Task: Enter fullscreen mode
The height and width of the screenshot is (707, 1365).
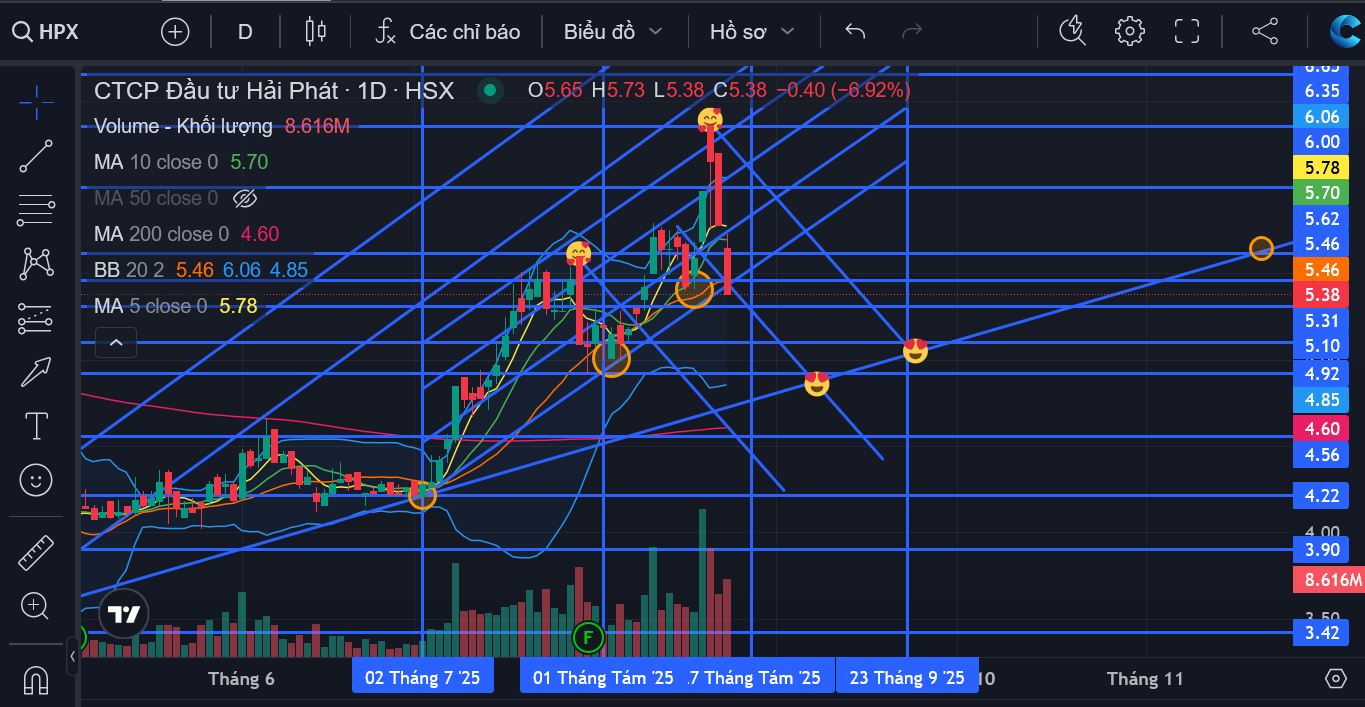Action: click(1187, 32)
